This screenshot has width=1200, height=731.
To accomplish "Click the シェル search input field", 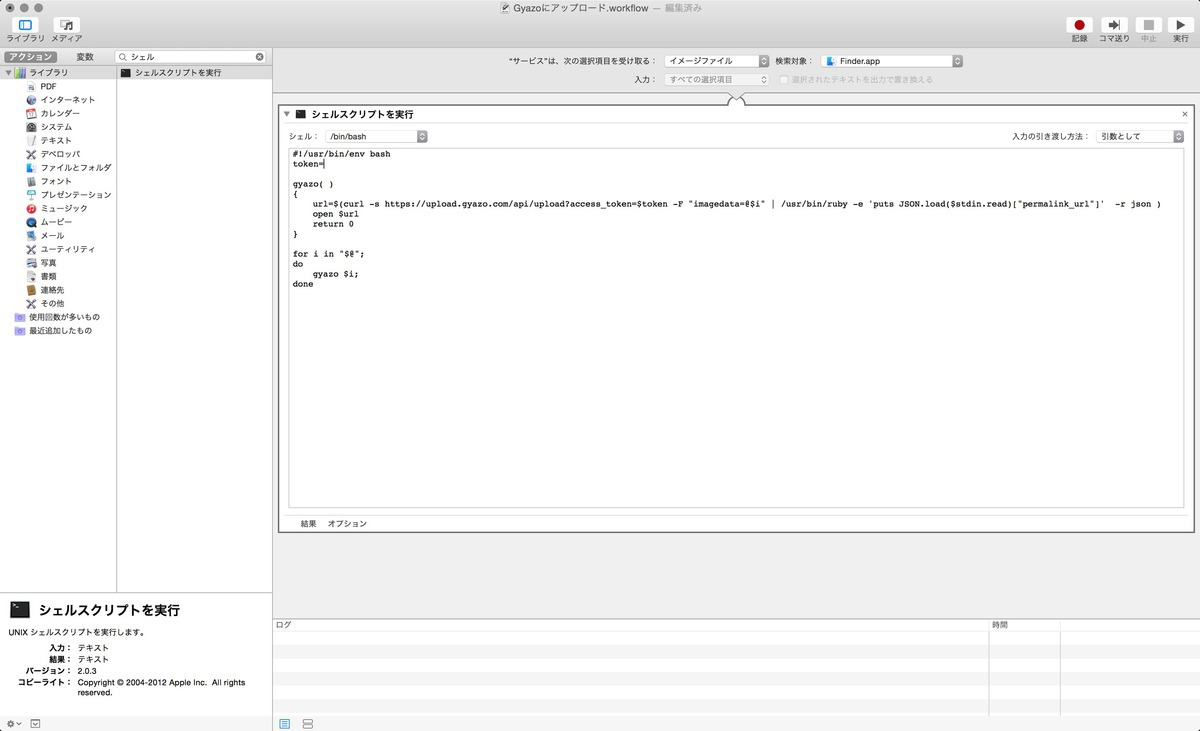I will [190, 57].
